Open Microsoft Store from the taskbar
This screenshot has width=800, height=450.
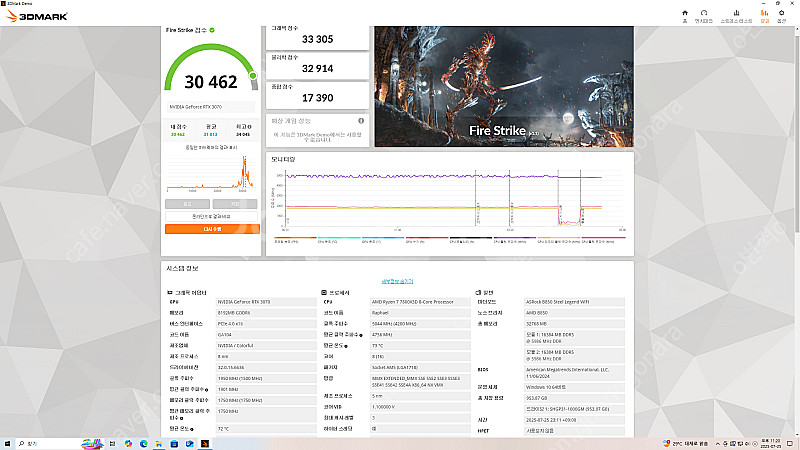click(x=174, y=444)
